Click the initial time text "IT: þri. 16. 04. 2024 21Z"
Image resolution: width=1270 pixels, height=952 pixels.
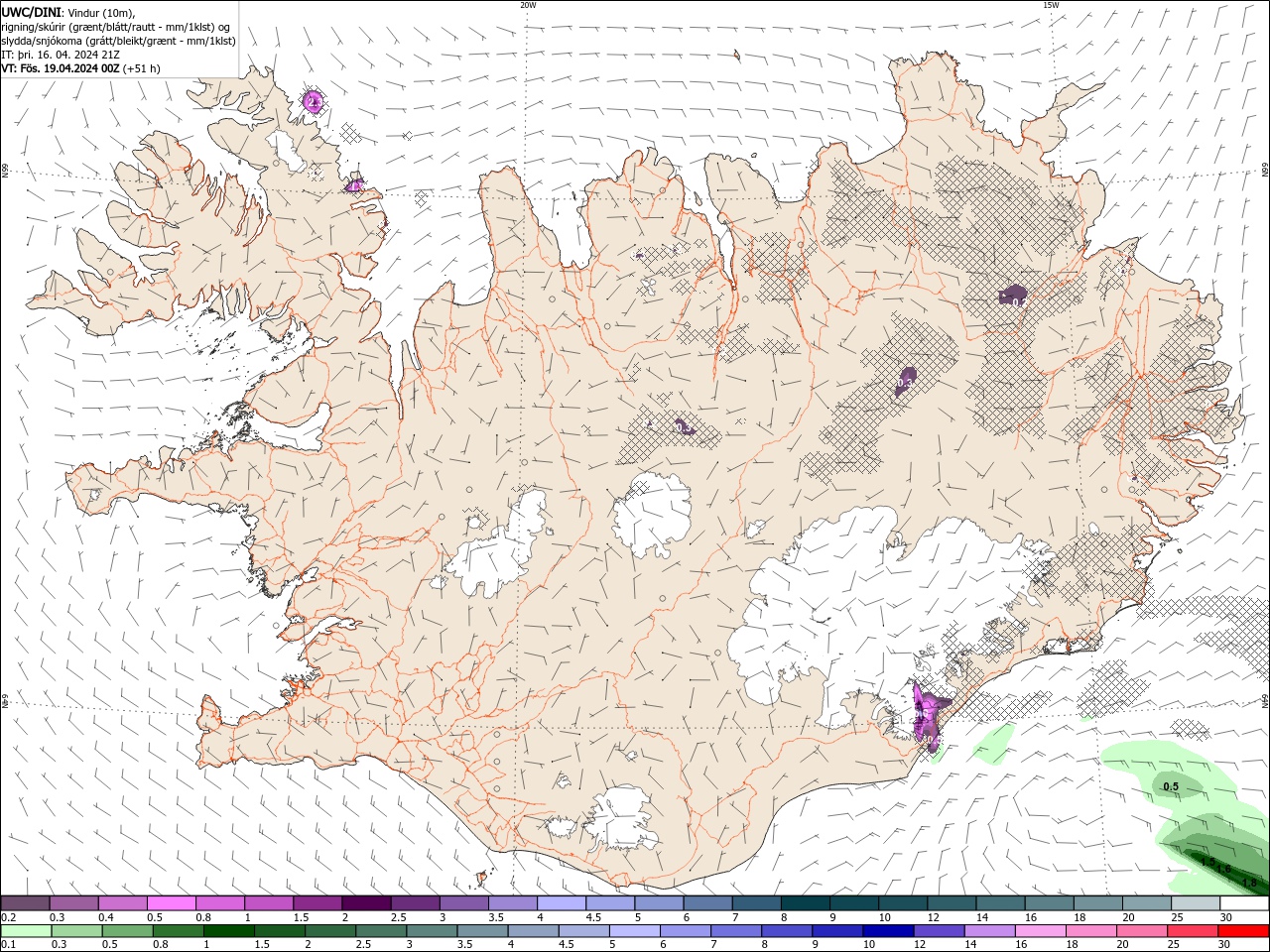pyautogui.click(x=61, y=55)
